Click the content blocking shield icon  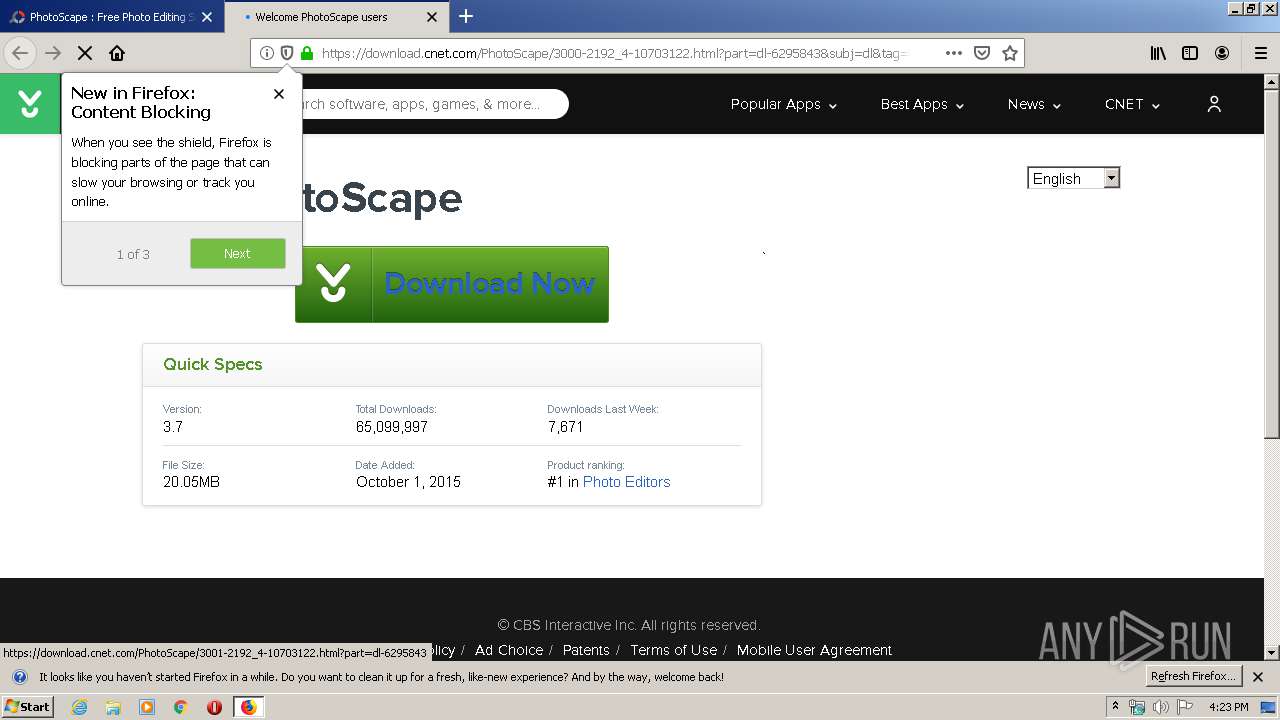287,53
